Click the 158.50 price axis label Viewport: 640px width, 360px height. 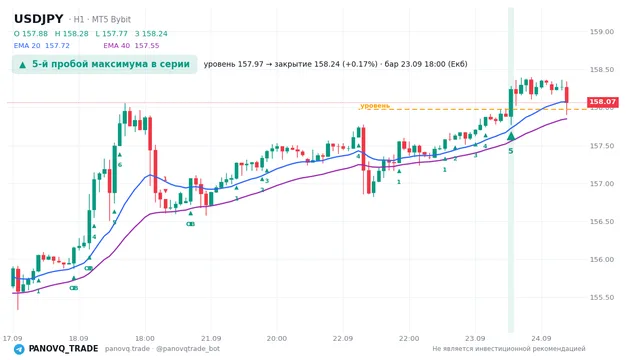pyautogui.click(x=602, y=70)
